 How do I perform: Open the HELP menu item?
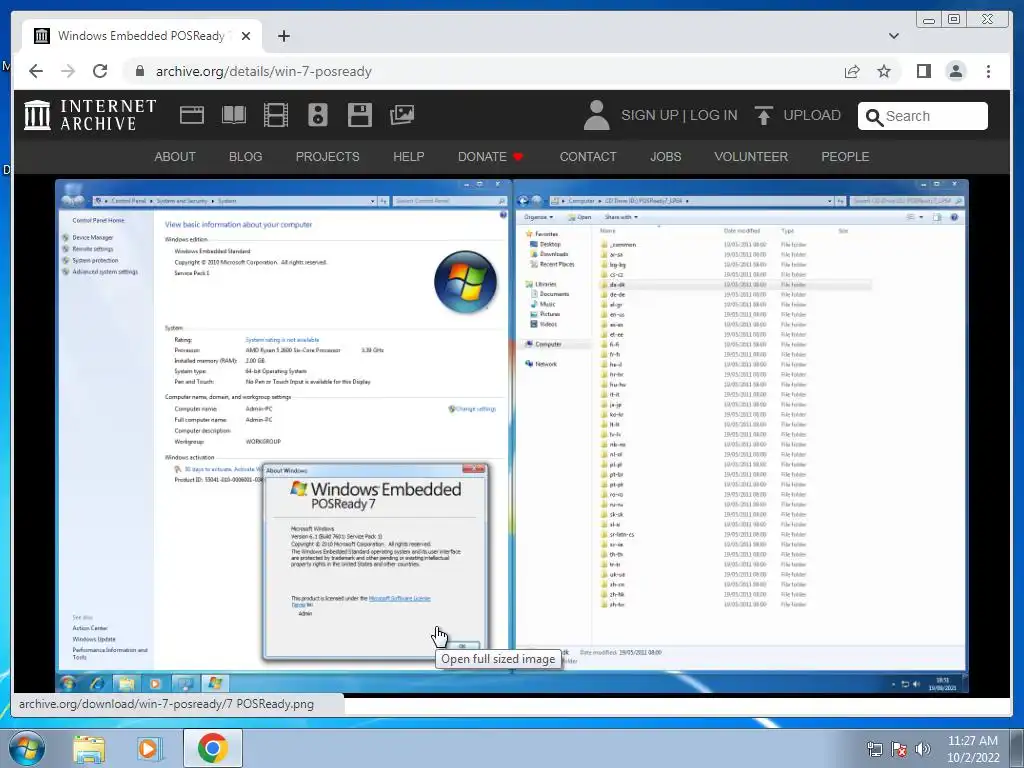(409, 157)
